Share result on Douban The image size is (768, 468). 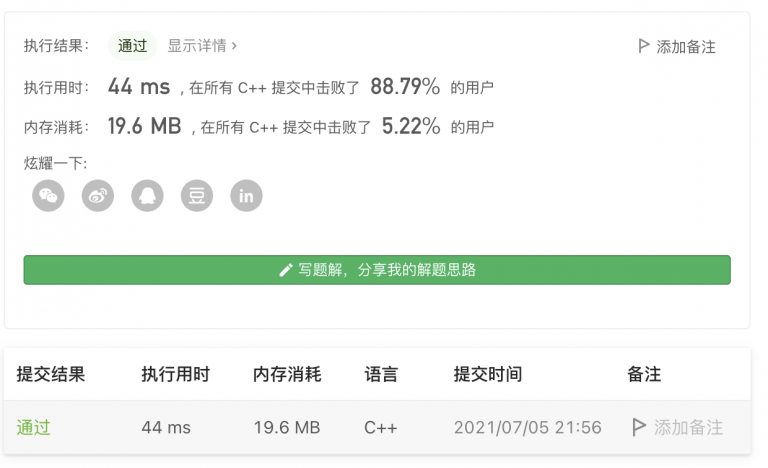[x=197, y=196]
